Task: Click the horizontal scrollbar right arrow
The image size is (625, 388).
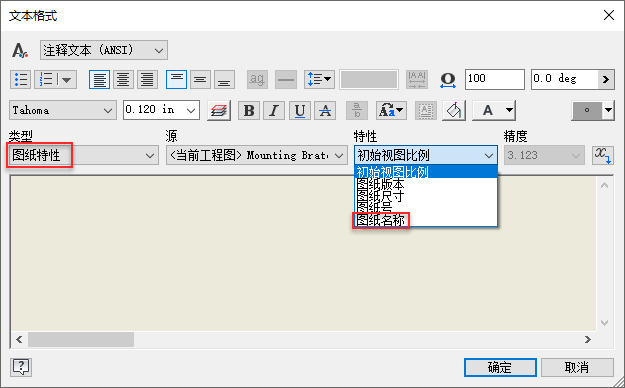Action: (588, 339)
